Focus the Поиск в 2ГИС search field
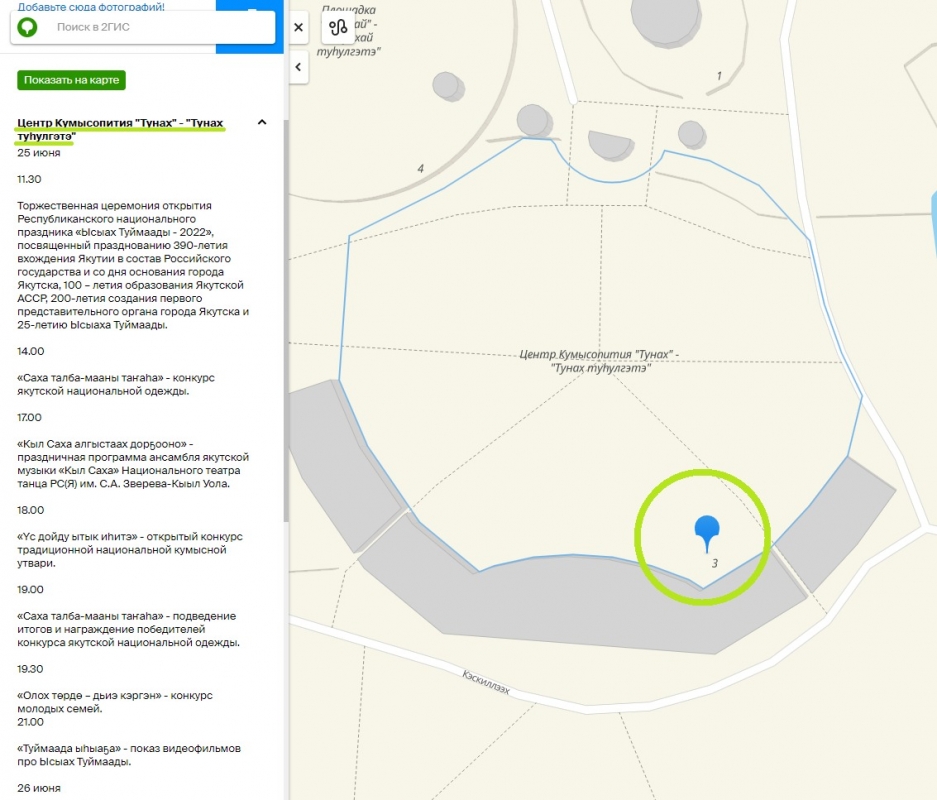The image size is (937, 800). (x=150, y=27)
